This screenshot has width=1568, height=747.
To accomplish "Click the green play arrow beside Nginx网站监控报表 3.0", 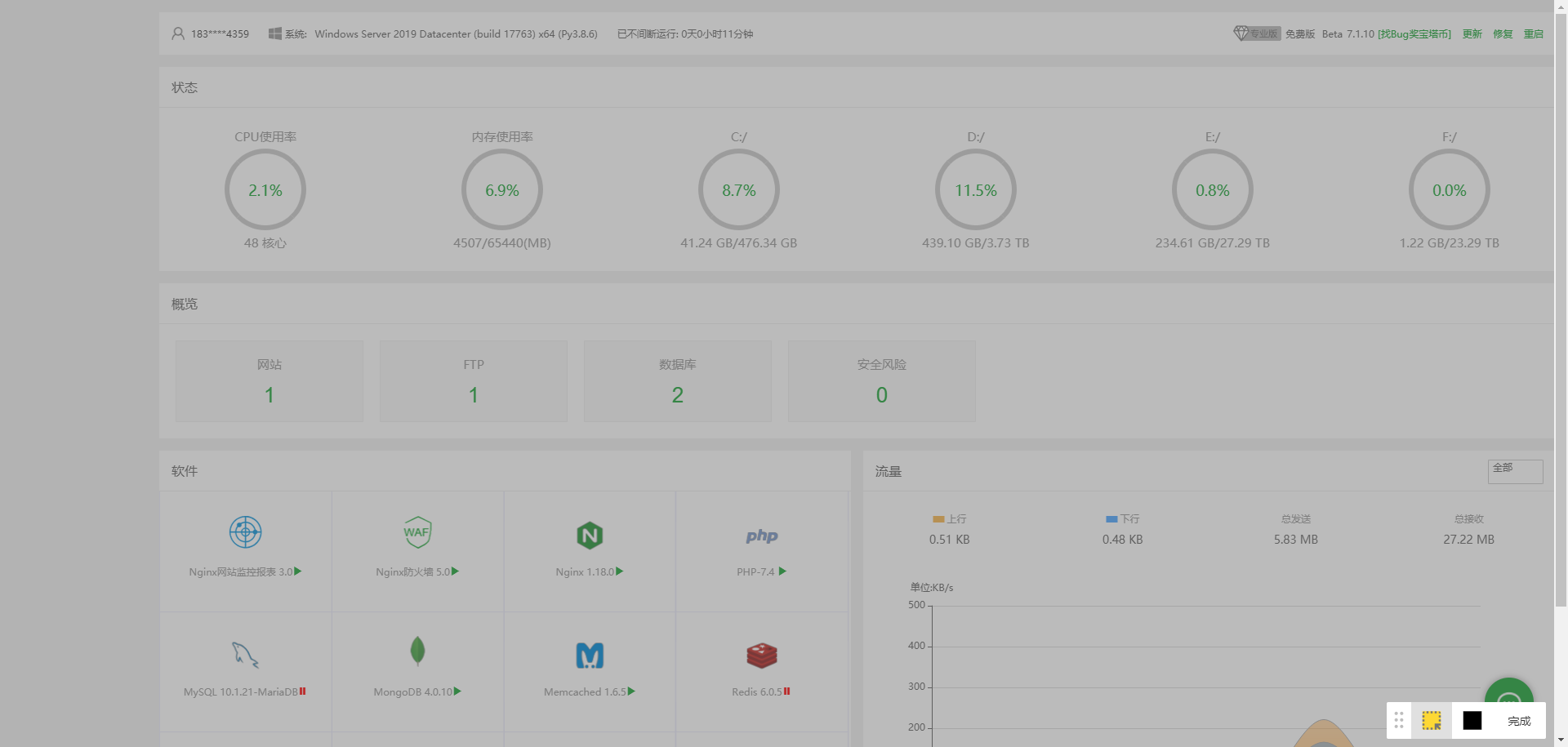I will click(298, 571).
